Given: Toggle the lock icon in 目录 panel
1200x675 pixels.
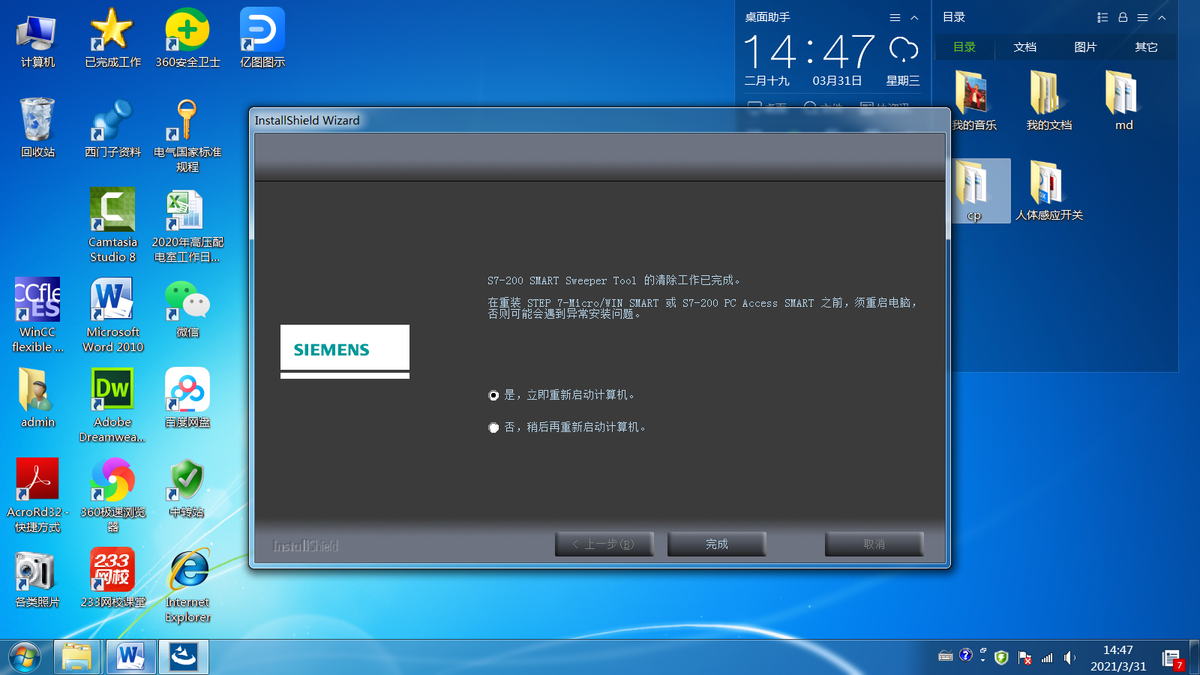Looking at the screenshot, I should [1122, 17].
